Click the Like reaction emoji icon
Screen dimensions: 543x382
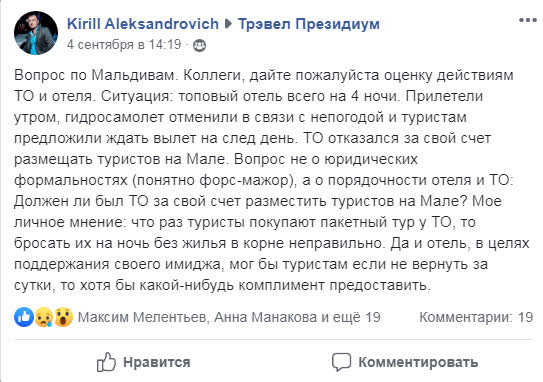coord(24,317)
